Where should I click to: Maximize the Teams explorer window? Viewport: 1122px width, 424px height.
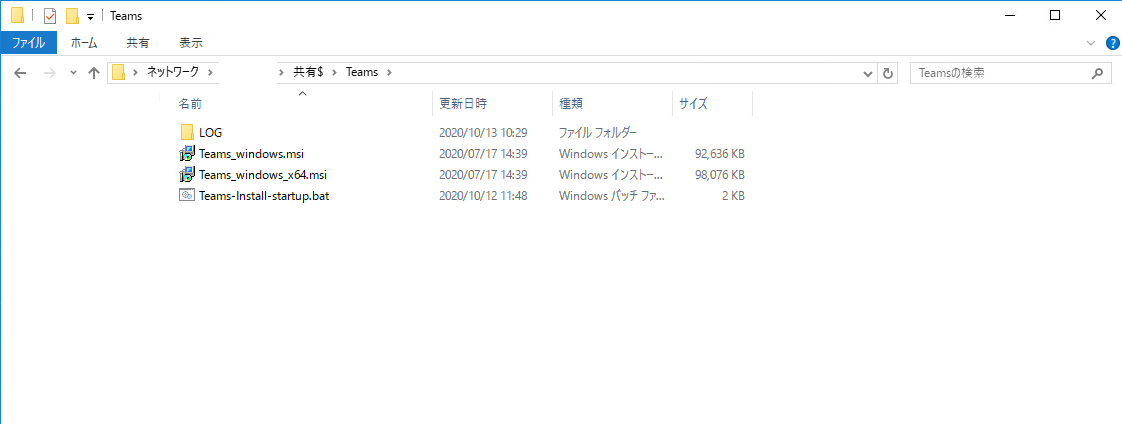click(x=1055, y=16)
